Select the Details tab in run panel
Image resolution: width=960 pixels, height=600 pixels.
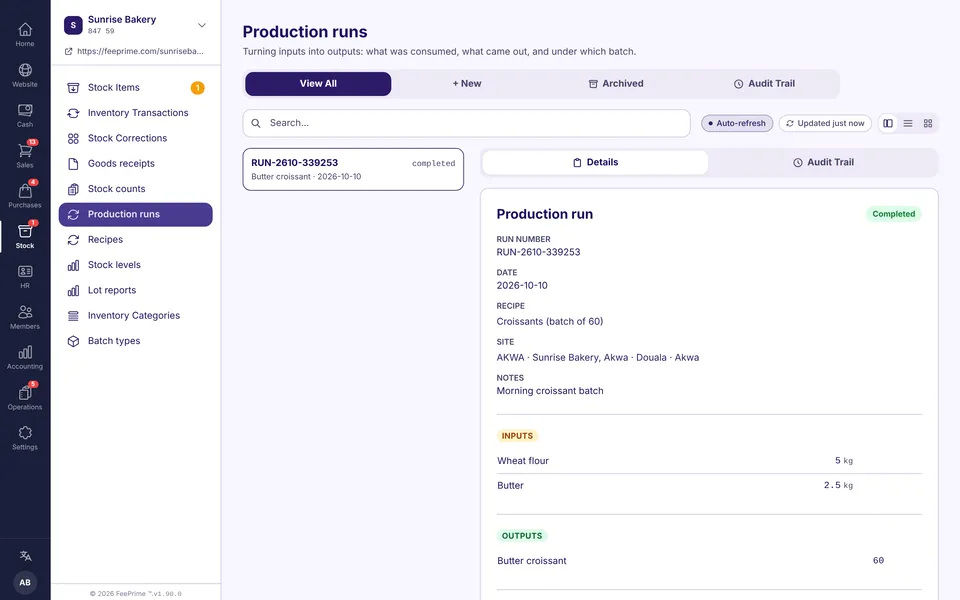click(595, 162)
